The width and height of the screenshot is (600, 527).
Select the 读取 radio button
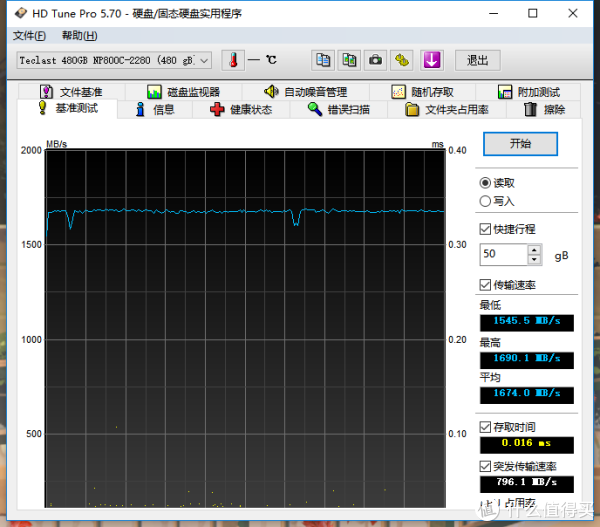pyautogui.click(x=485, y=183)
